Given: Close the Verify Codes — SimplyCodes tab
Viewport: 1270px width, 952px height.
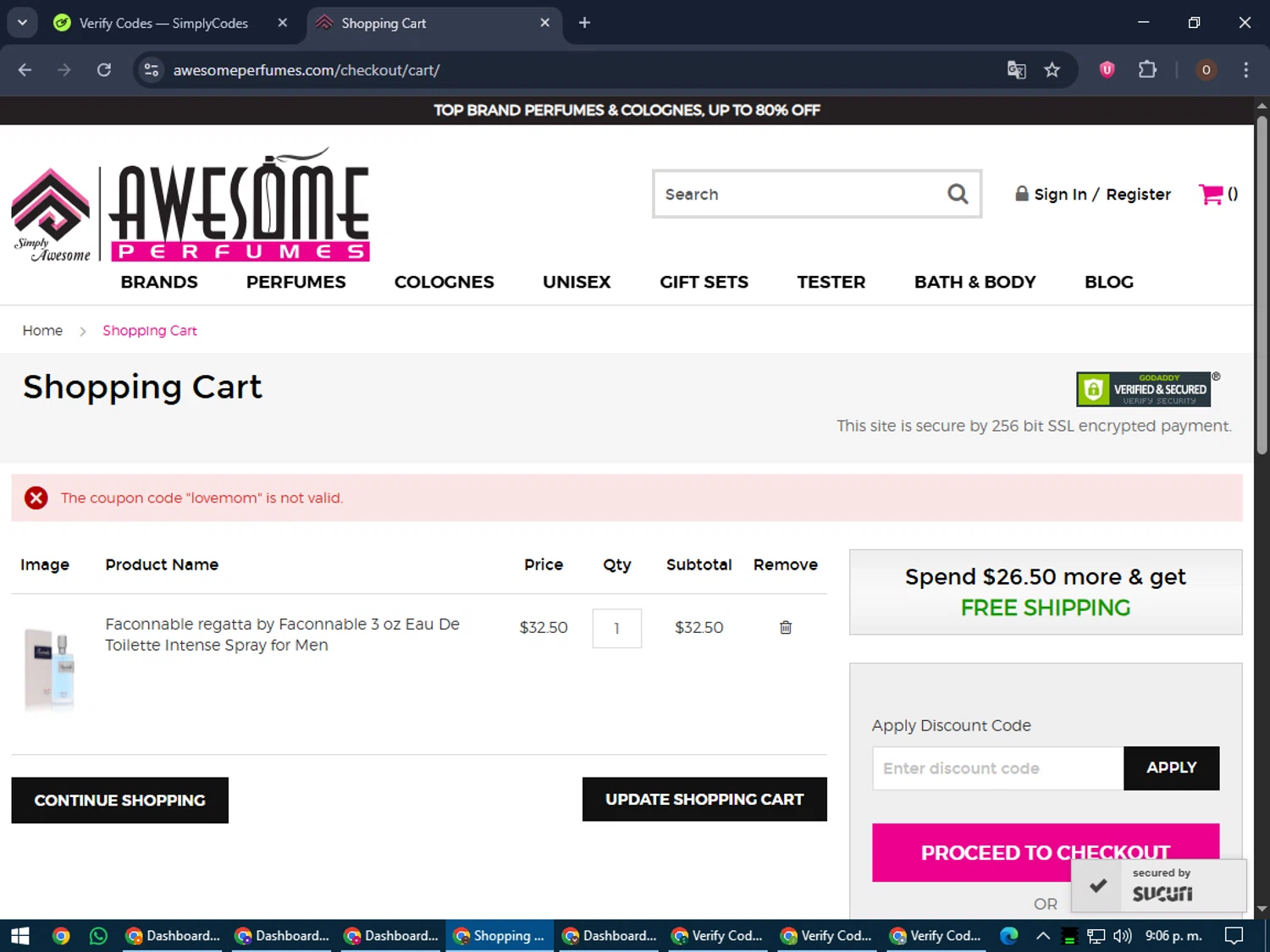Looking at the screenshot, I should tap(283, 23).
